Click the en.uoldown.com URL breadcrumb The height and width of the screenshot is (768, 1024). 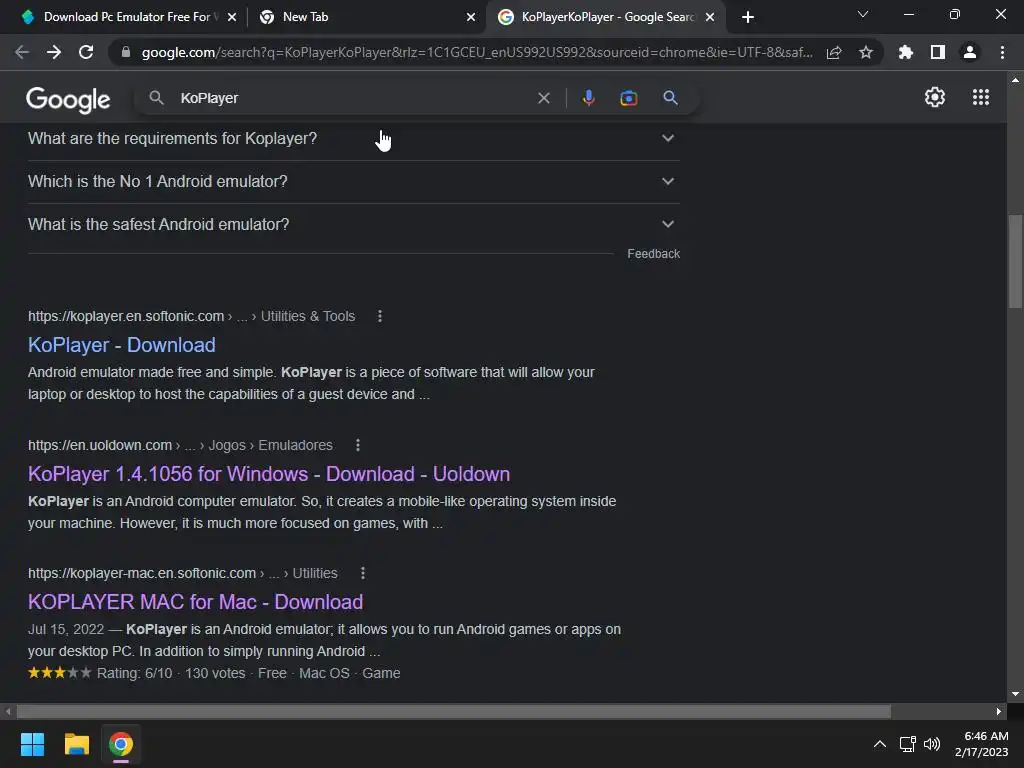tap(180, 445)
